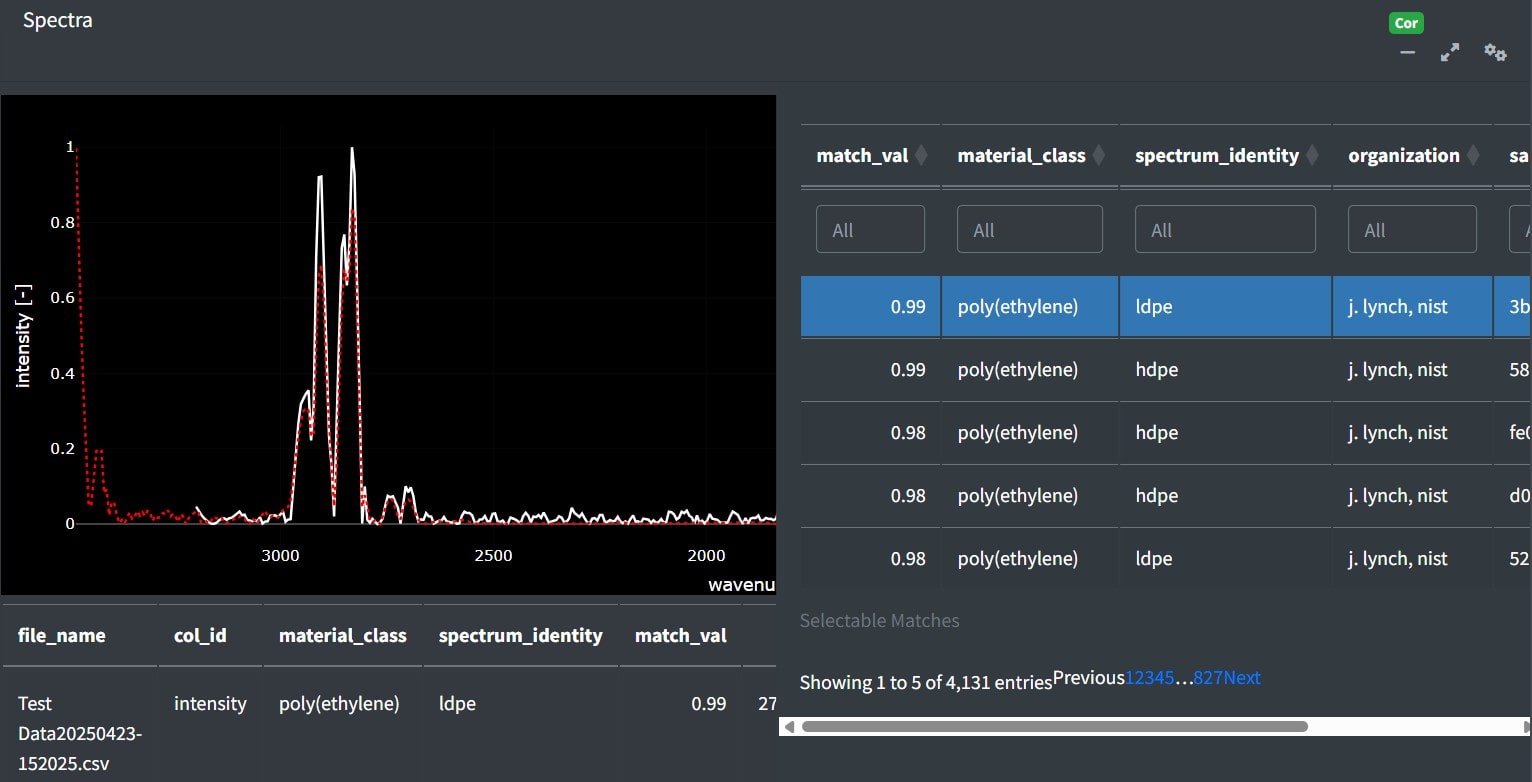Select the first hdpe 0.99 match row
The width and height of the screenshot is (1532, 782).
(x=1165, y=370)
